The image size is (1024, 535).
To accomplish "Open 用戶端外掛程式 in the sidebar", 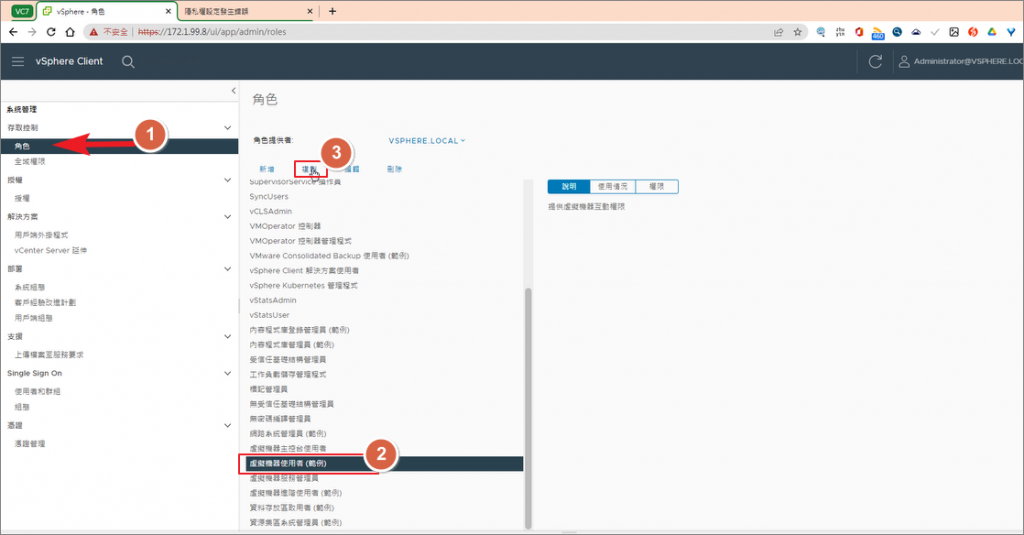I will [x=41, y=235].
